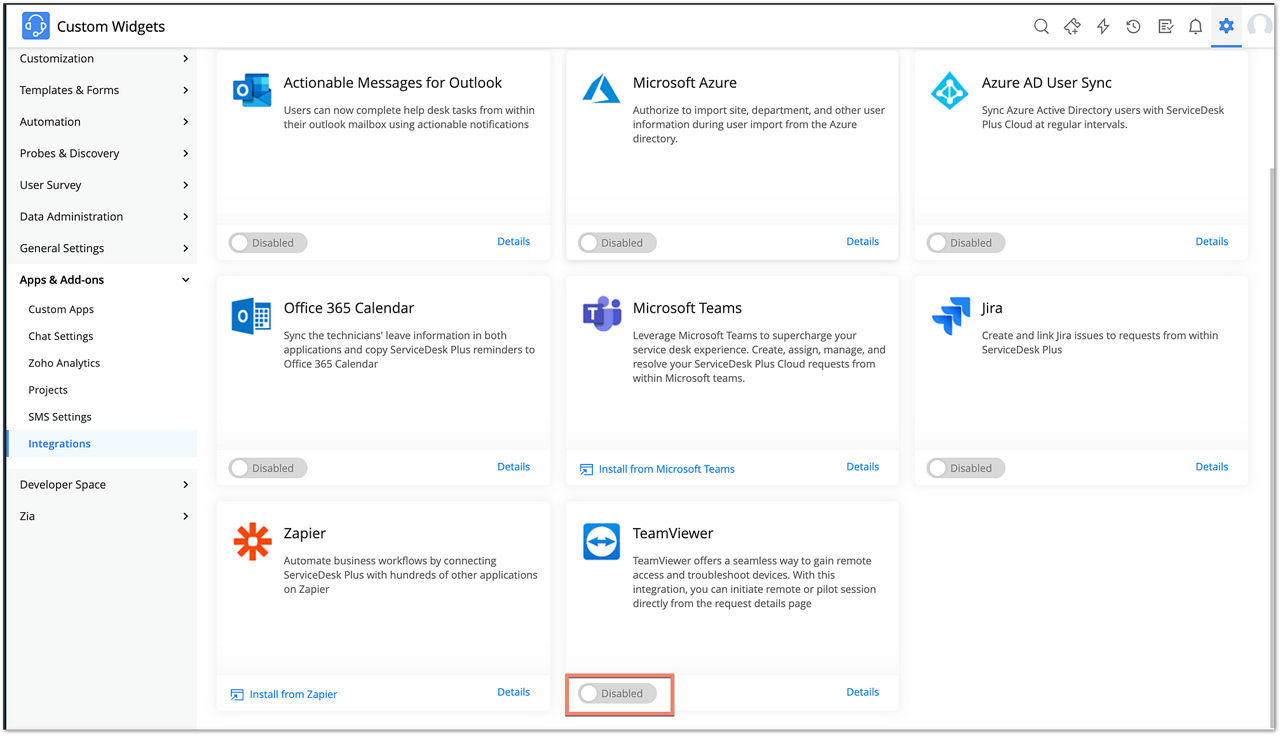This screenshot has height=736, width=1280.
Task: Click the quick actions lightning icon
Action: pyautogui.click(x=1102, y=26)
